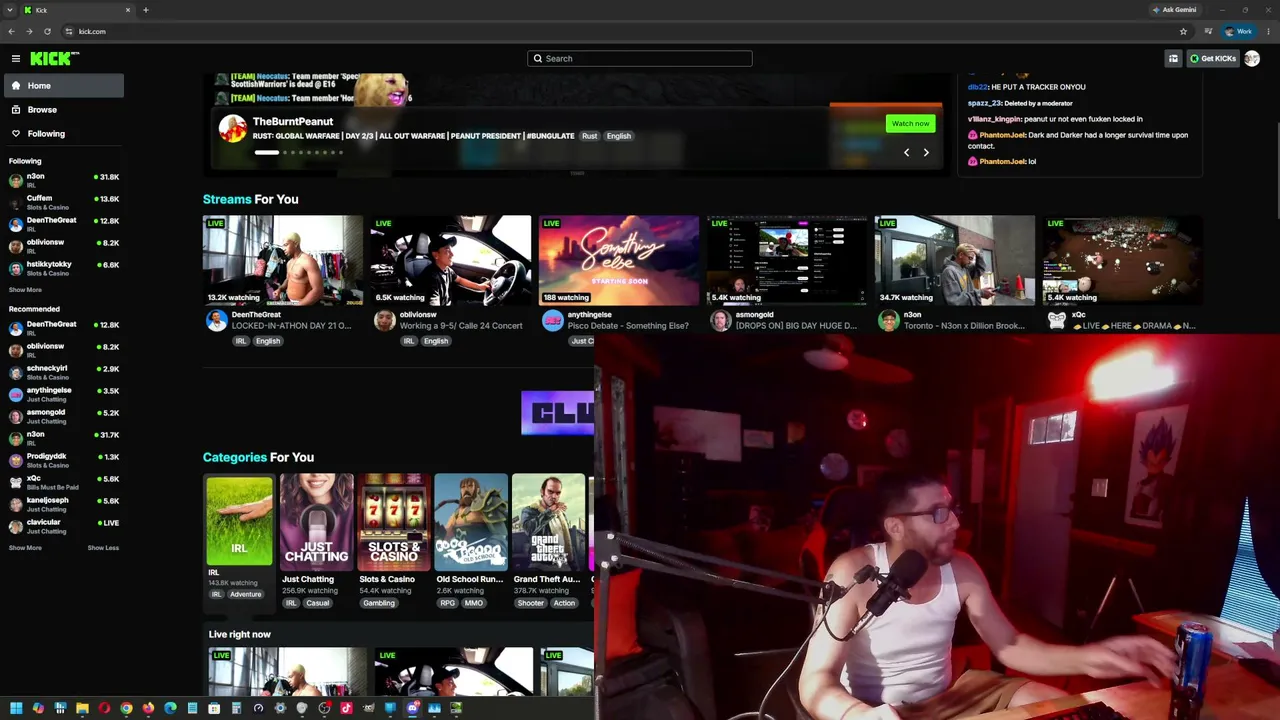Go to Home in the sidebar
Image resolution: width=1280 pixels, height=720 pixels.
click(x=62, y=86)
